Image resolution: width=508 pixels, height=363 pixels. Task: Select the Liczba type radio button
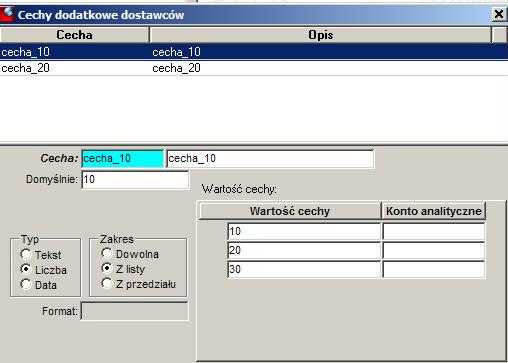pyautogui.click(x=26, y=269)
